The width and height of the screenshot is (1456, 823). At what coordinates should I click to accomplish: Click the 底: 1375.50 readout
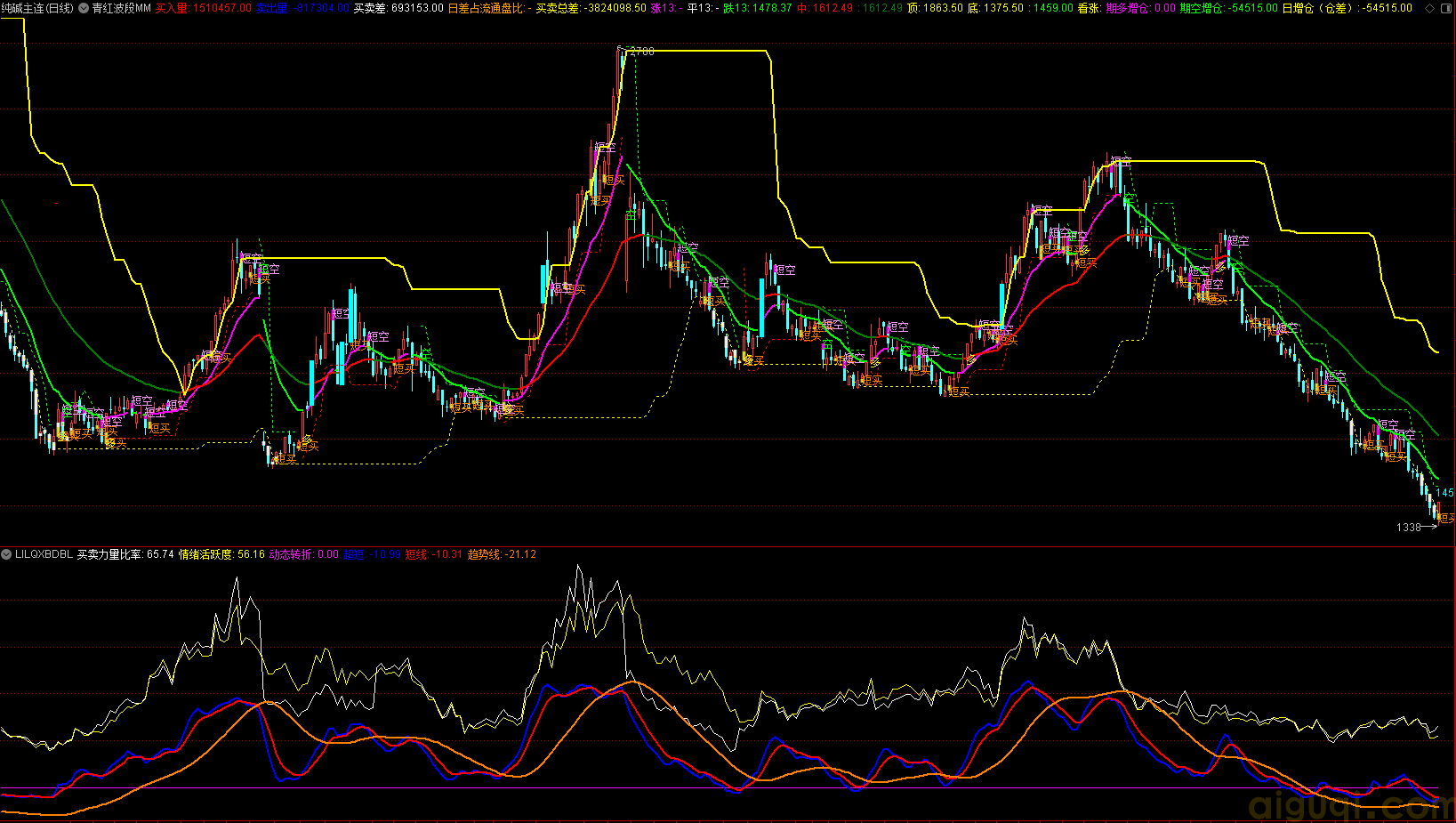point(995,8)
